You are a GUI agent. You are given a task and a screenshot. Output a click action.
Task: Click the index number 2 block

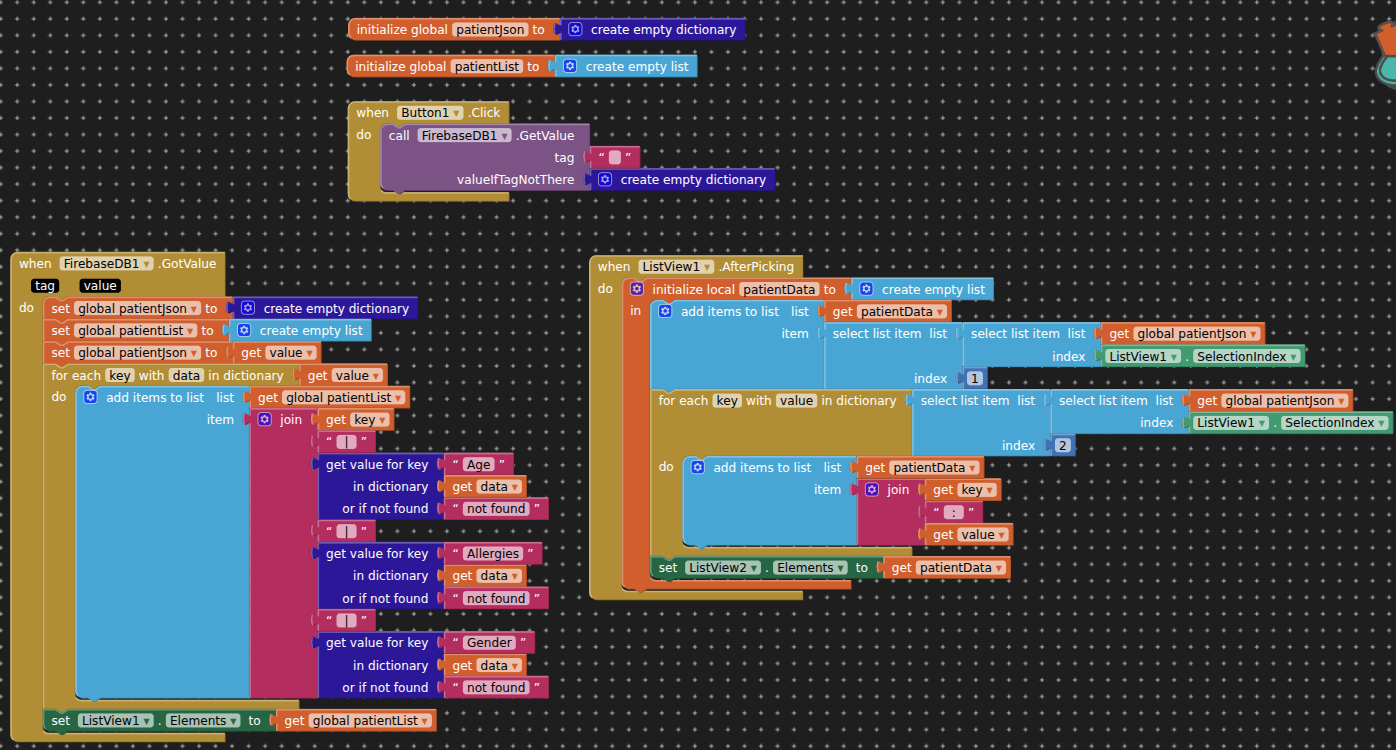click(x=1062, y=446)
